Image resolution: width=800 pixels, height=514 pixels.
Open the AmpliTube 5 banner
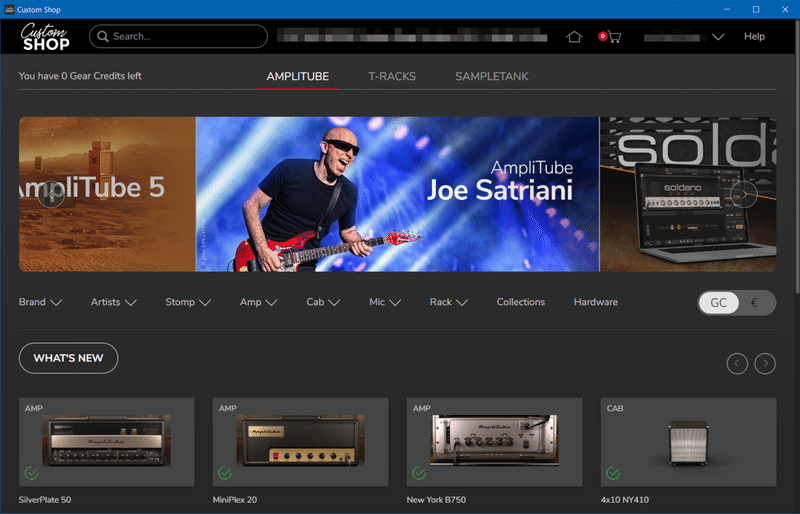pyautogui.click(x=107, y=194)
